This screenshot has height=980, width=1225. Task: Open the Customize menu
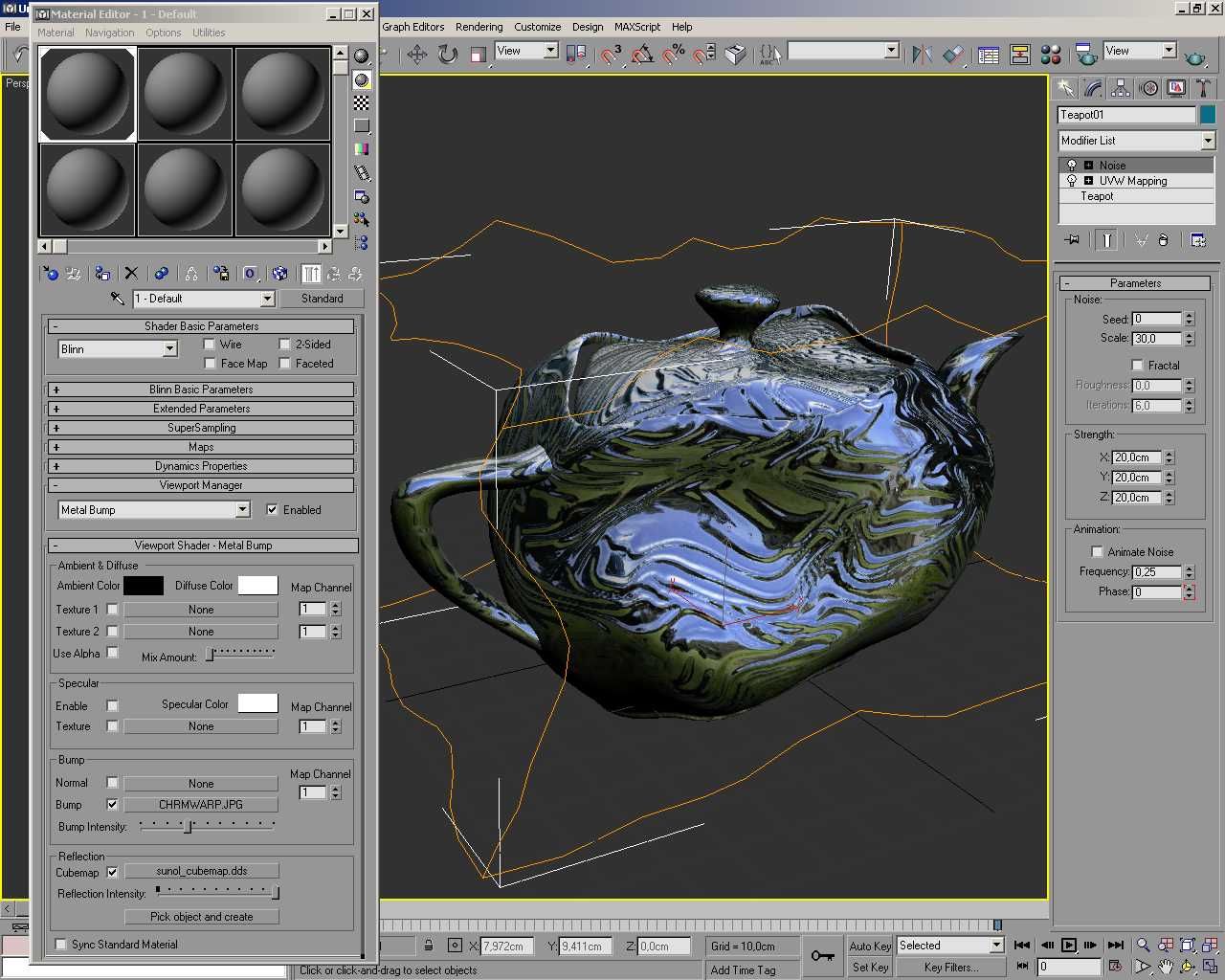click(x=538, y=27)
